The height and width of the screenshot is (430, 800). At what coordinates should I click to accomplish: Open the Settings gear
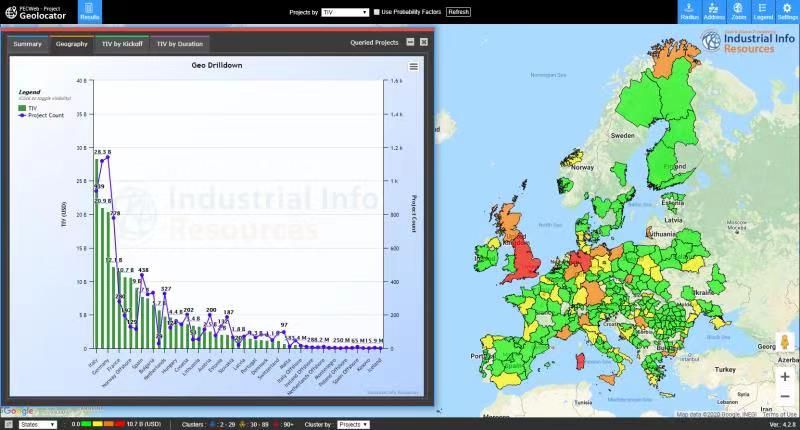coord(787,12)
